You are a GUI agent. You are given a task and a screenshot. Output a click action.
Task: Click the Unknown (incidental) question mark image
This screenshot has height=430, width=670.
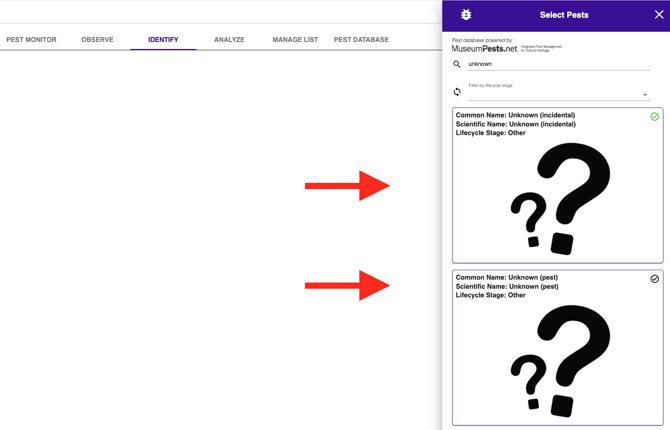click(x=559, y=198)
